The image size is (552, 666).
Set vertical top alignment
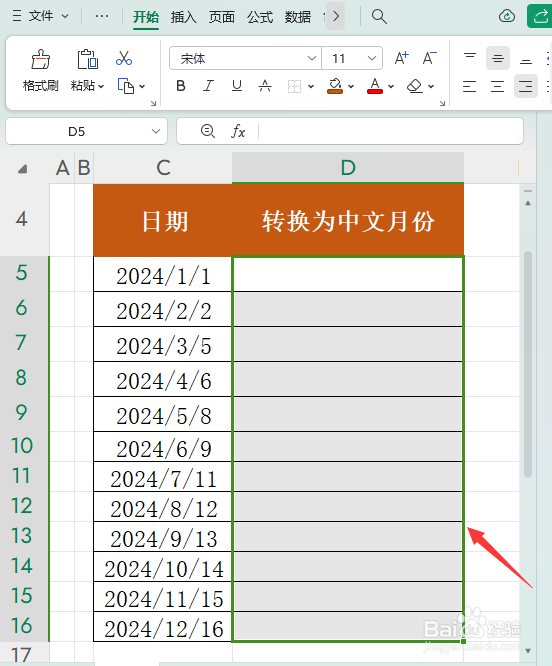pyautogui.click(x=470, y=58)
